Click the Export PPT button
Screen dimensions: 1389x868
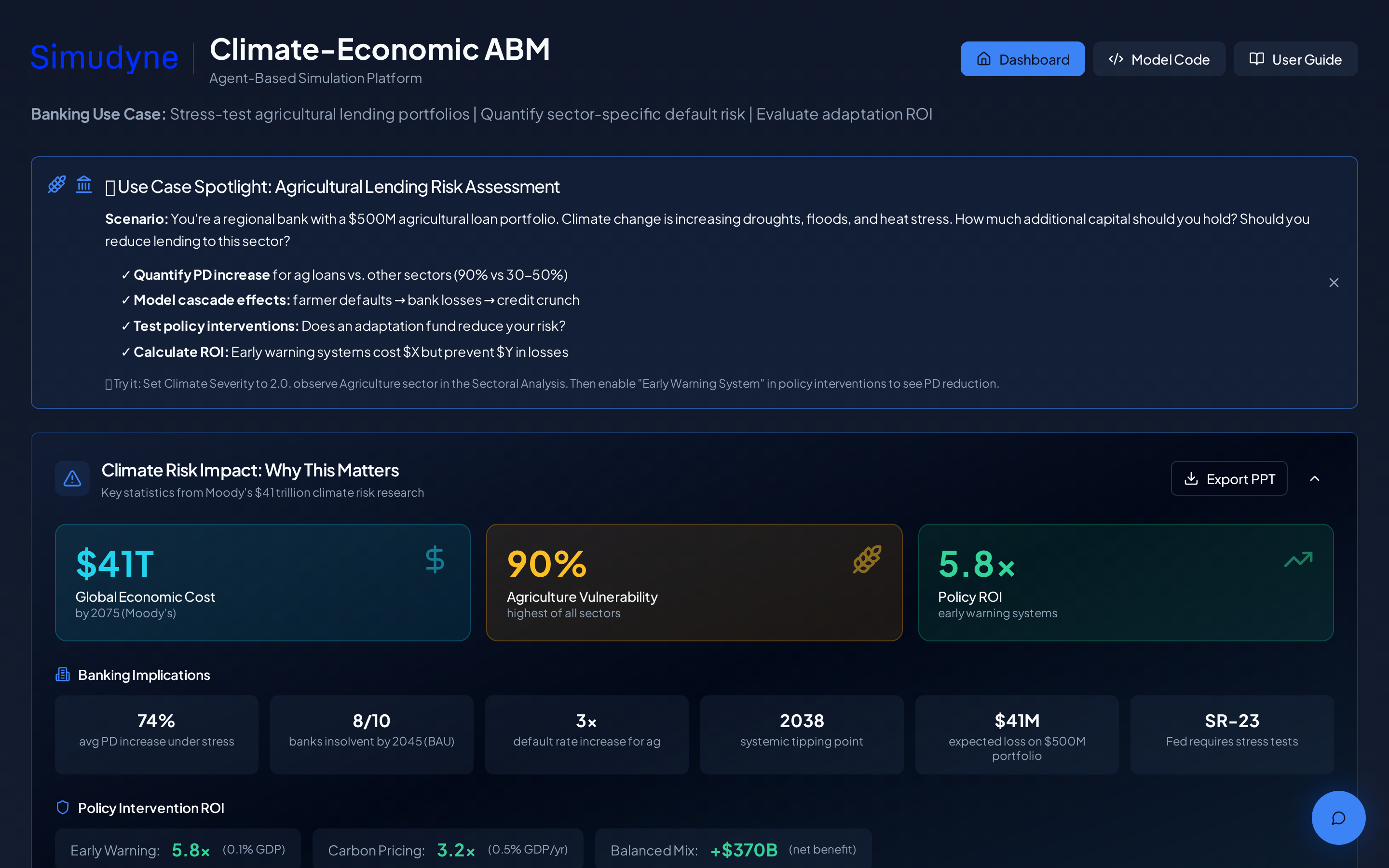pos(1229,478)
